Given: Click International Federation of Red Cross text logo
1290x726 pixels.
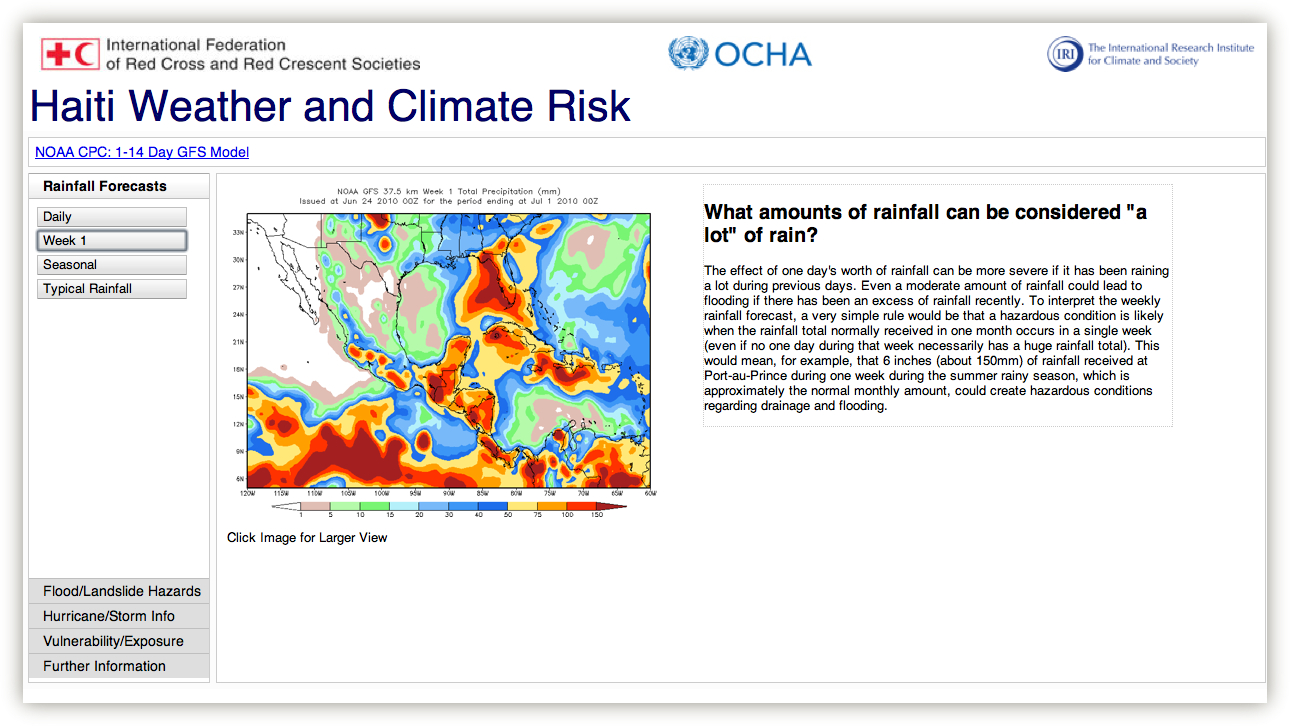Looking at the screenshot, I should coord(263,55).
